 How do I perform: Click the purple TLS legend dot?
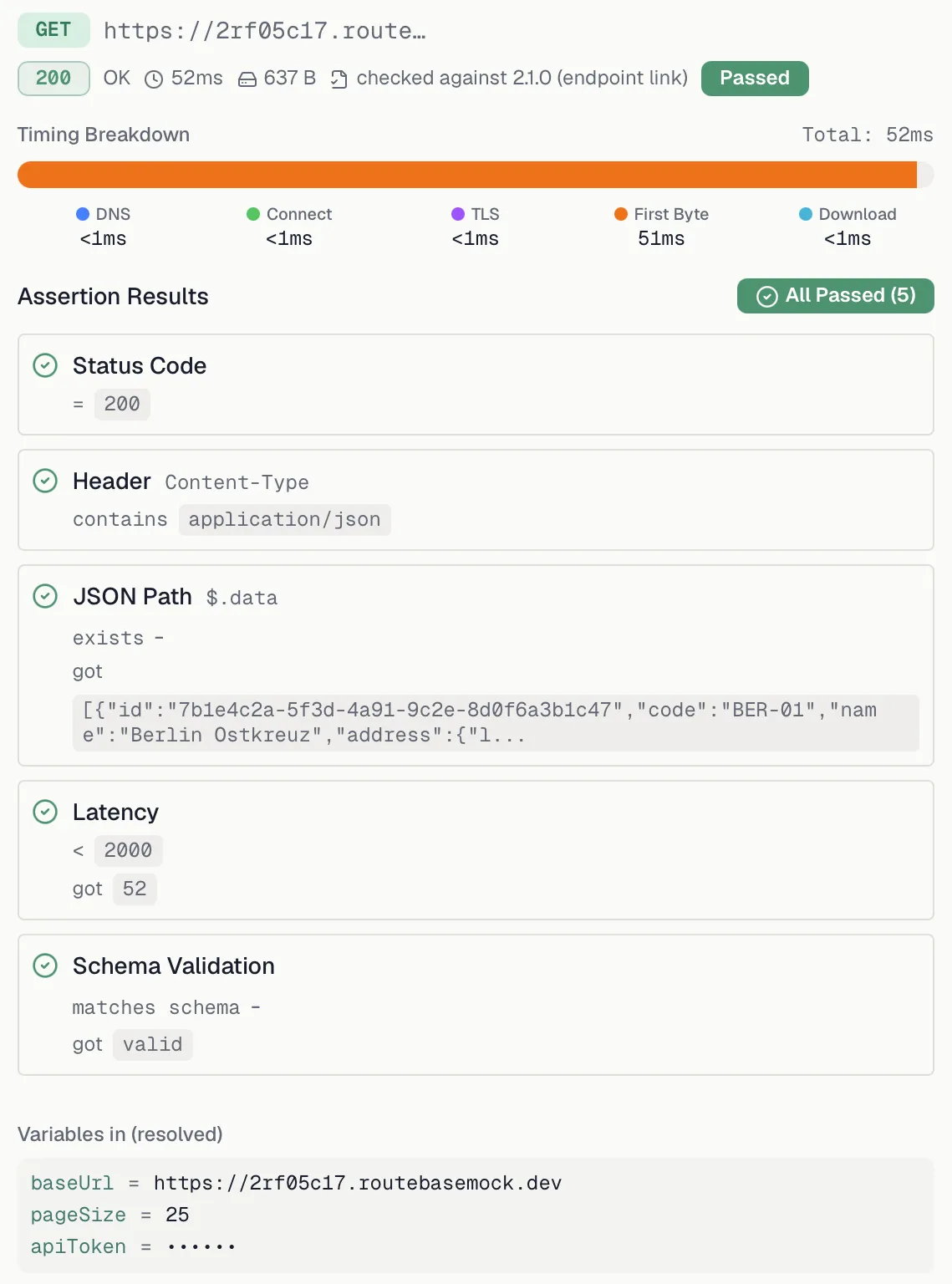(x=458, y=214)
